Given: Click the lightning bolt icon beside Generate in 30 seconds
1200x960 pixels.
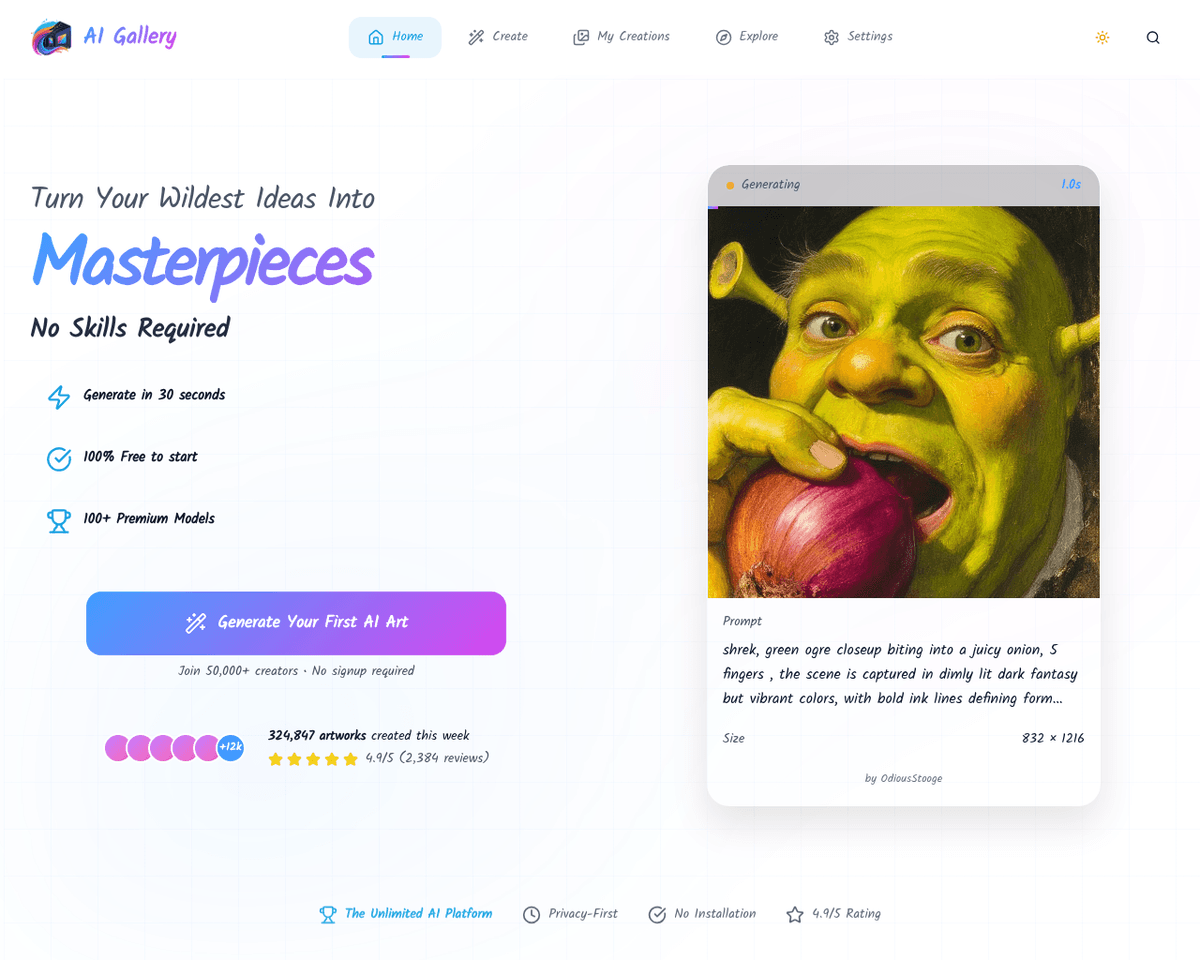Looking at the screenshot, I should coord(59,396).
